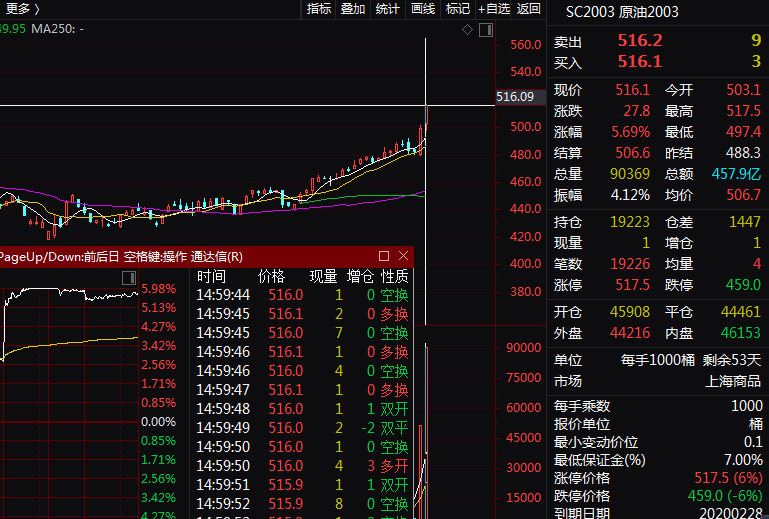
Task: Toggle the intraday mini-chart panel icon
Action: pyautogui.click(x=128, y=278)
